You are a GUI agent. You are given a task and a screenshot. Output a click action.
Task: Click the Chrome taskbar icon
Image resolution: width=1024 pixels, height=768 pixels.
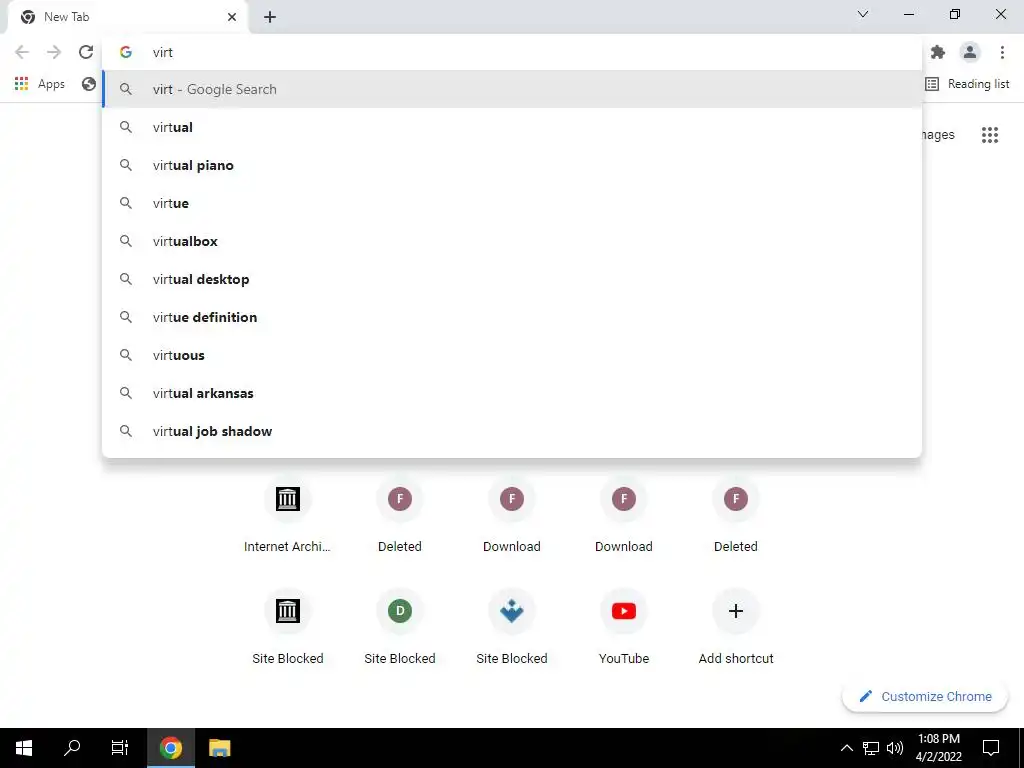[x=170, y=748]
